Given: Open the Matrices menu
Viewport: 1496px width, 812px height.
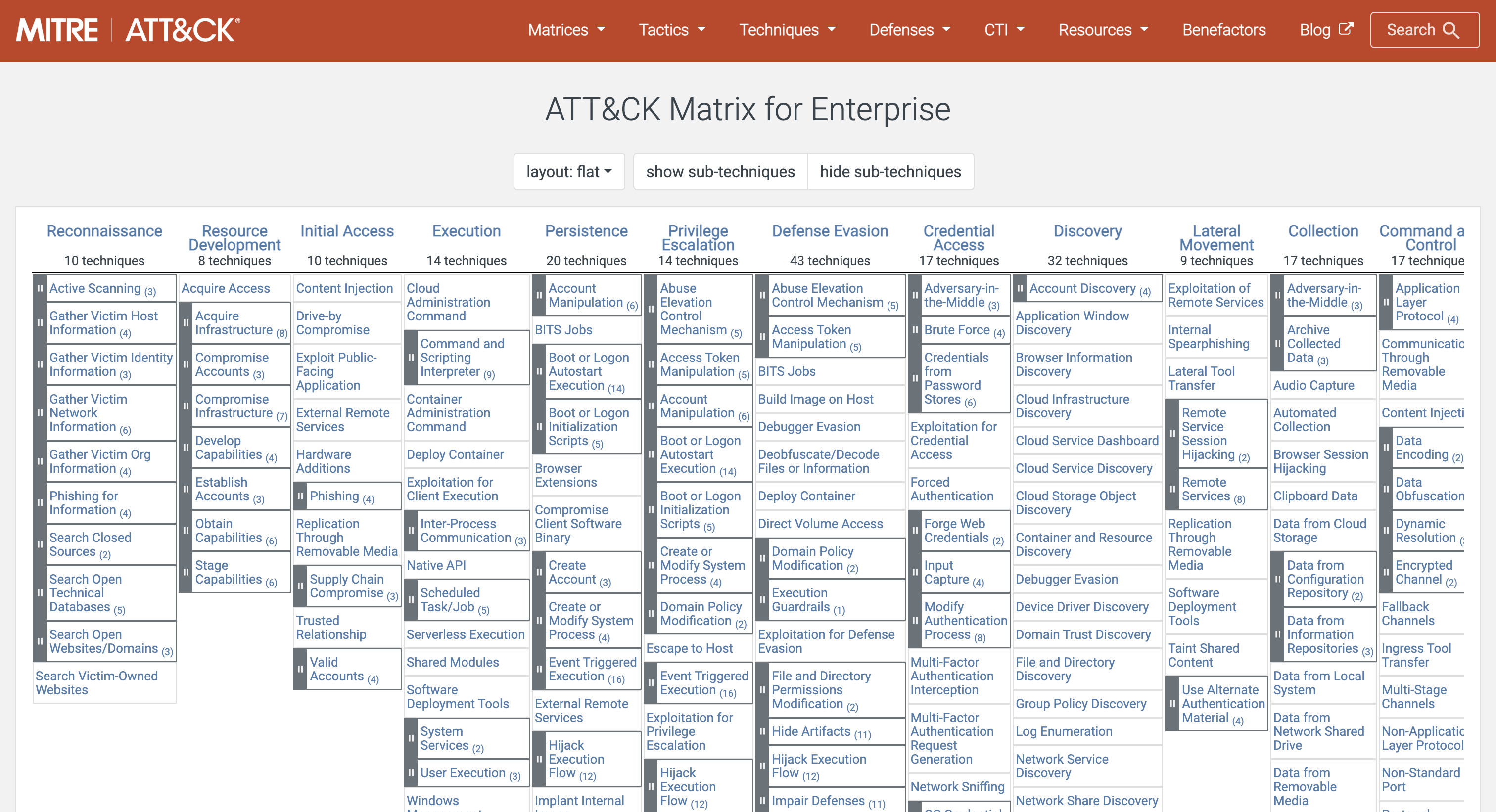Looking at the screenshot, I should click(566, 30).
